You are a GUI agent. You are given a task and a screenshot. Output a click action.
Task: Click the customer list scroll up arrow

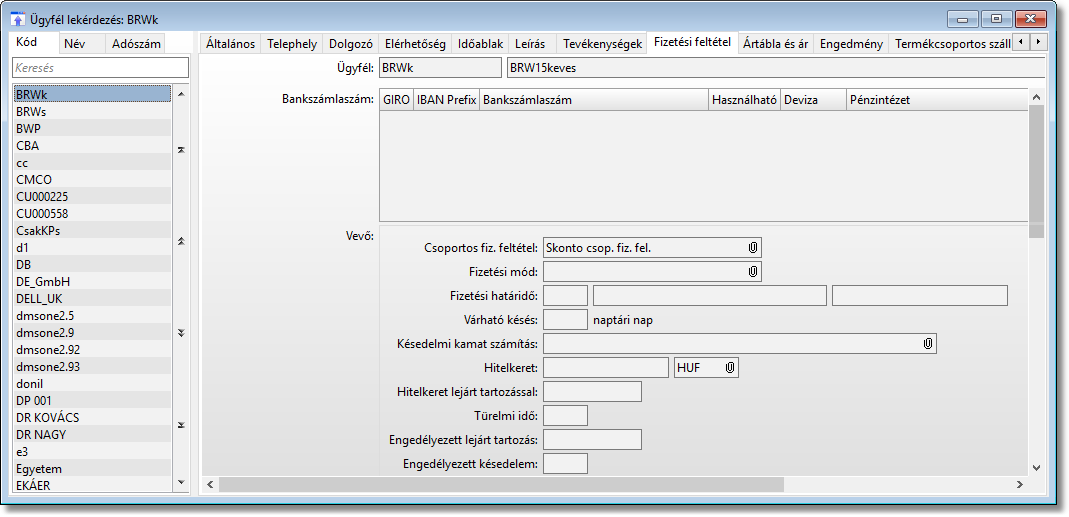click(x=181, y=93)
